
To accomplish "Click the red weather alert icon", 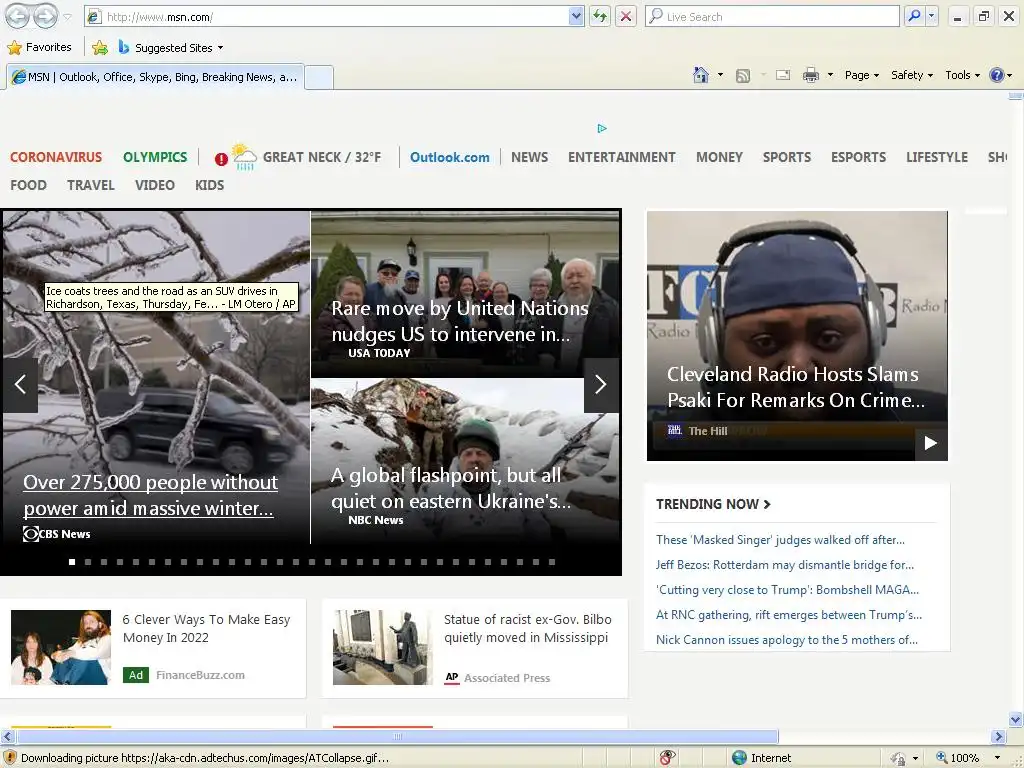I will (x=221, y=159).
